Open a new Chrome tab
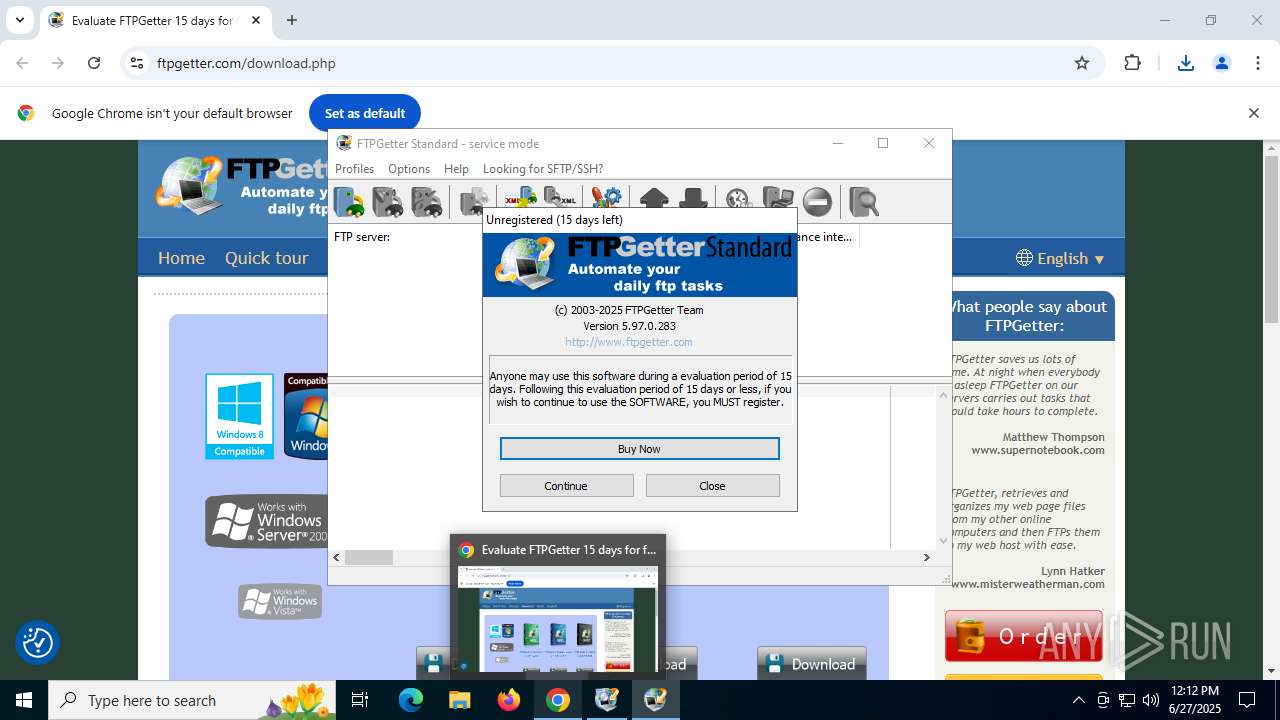 (292, 20)
